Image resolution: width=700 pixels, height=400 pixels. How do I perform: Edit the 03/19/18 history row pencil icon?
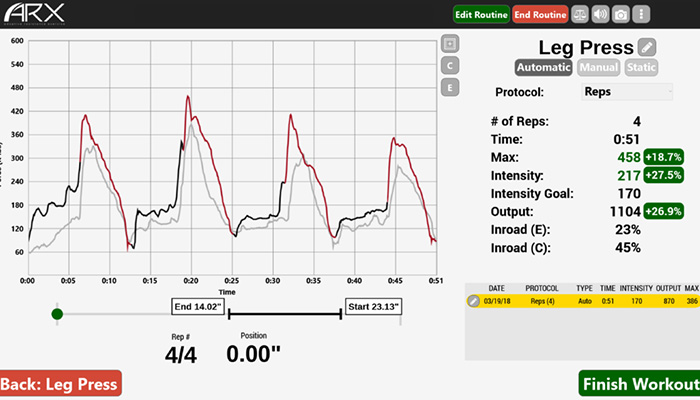[474, 300]
